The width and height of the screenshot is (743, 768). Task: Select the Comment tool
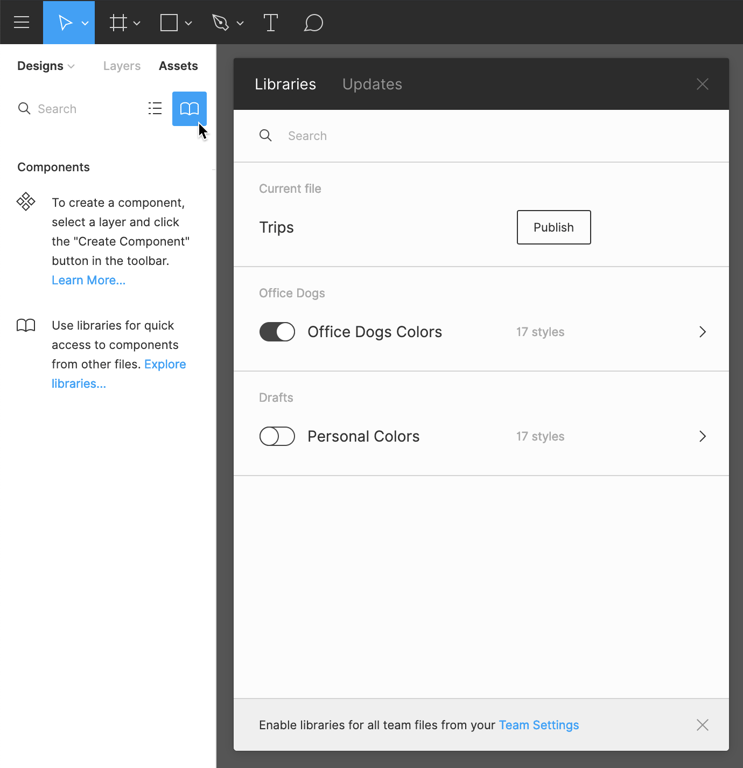click(x=313, y=22)
